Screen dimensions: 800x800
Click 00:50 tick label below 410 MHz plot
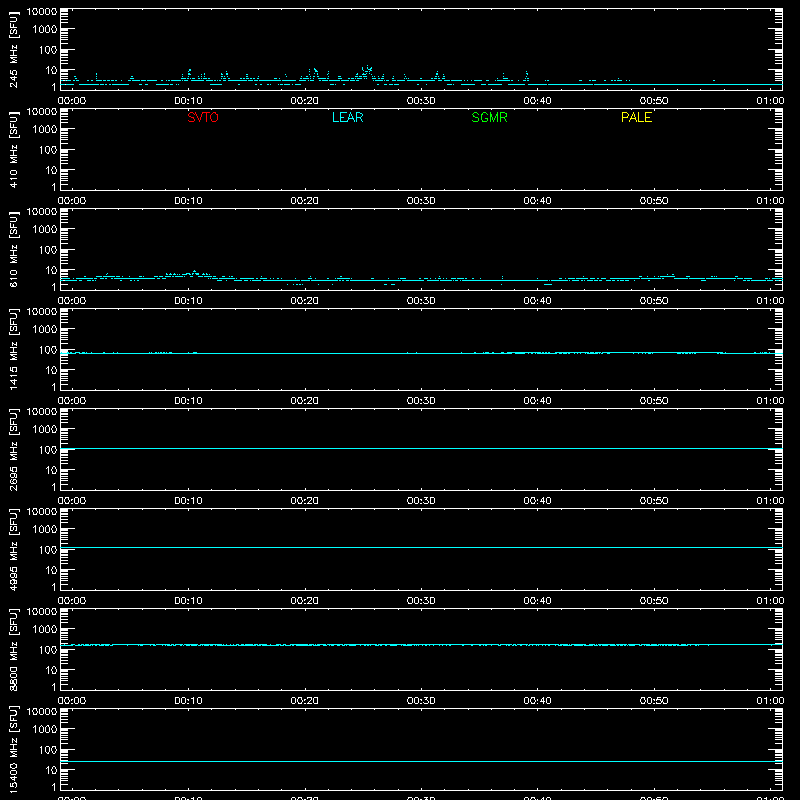(654, 201)
